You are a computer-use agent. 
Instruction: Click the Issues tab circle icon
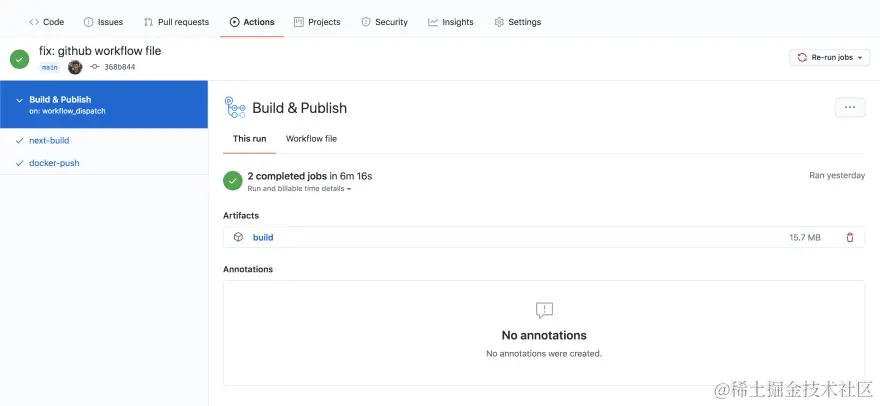click(x=89, y=22)
